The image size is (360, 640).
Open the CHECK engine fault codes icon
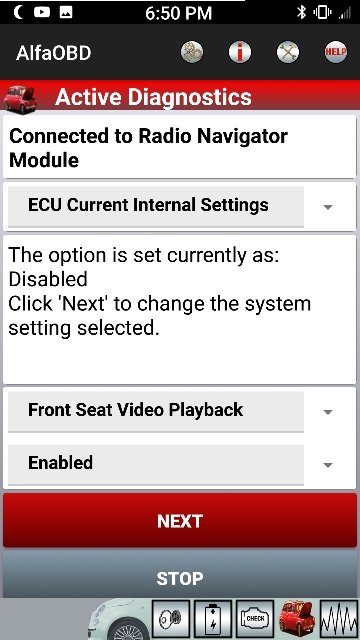(x=255, y=619)
